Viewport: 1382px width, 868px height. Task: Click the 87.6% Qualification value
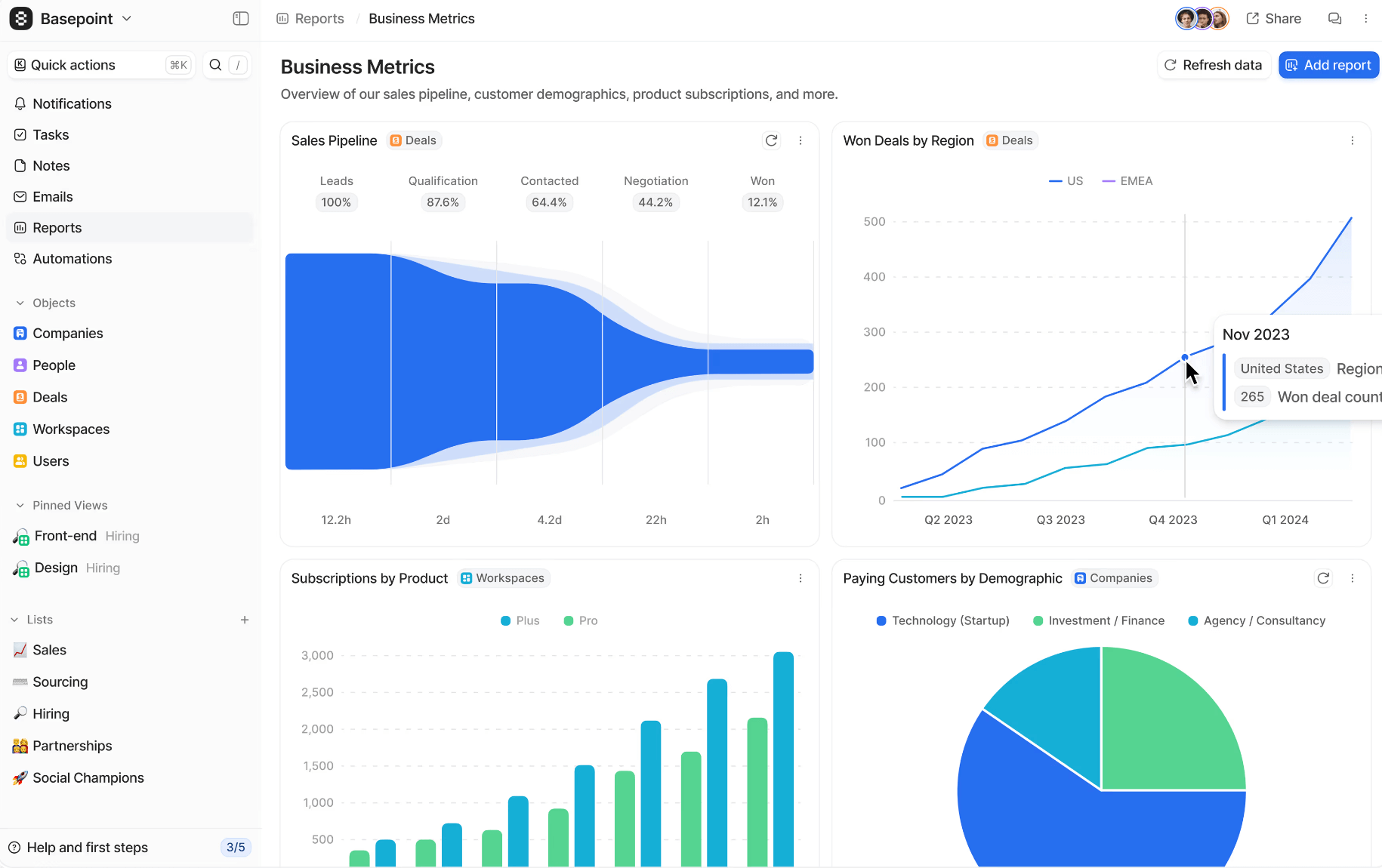coord(443,202)
